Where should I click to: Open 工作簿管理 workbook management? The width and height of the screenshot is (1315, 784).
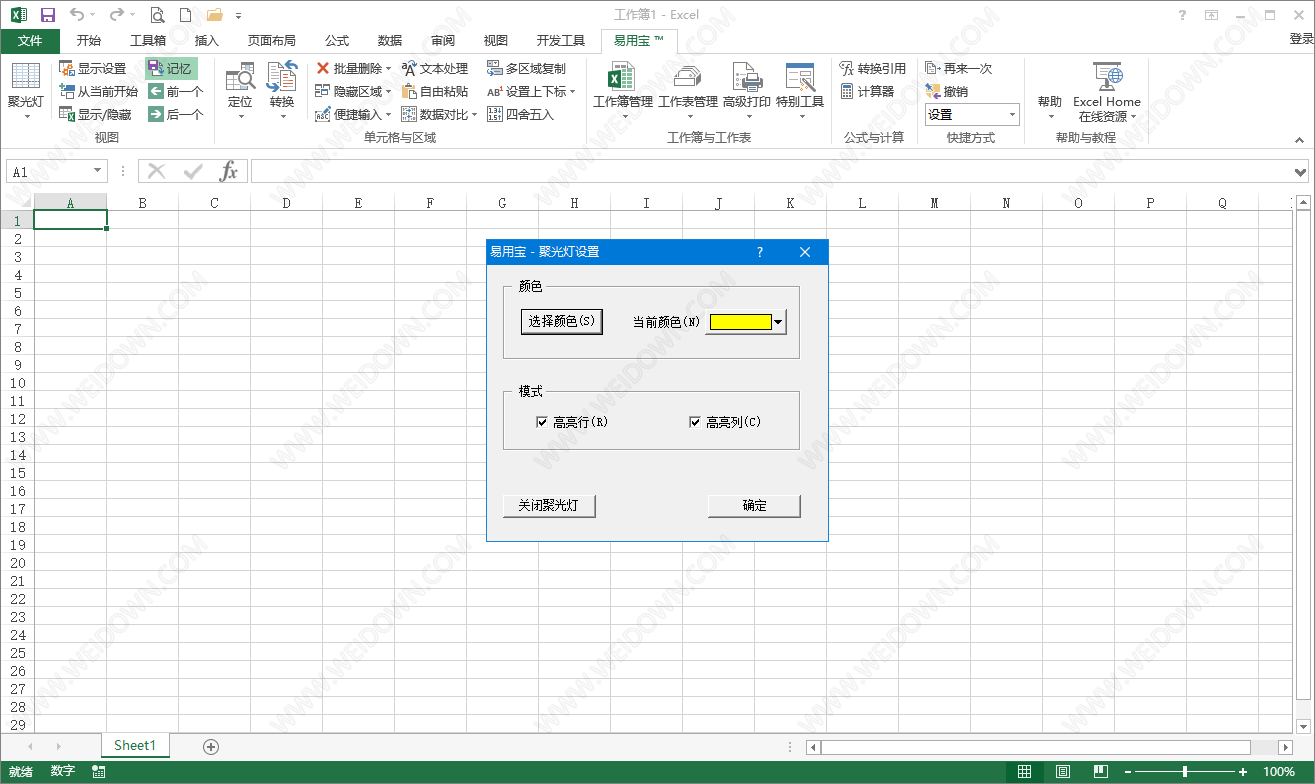[x=623, y=90]
